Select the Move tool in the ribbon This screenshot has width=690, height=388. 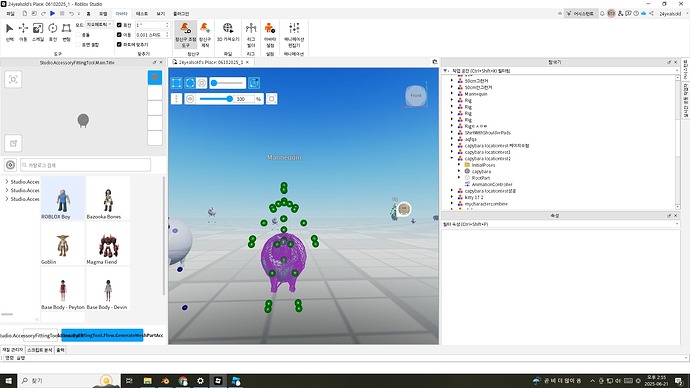tap(23, 32)
